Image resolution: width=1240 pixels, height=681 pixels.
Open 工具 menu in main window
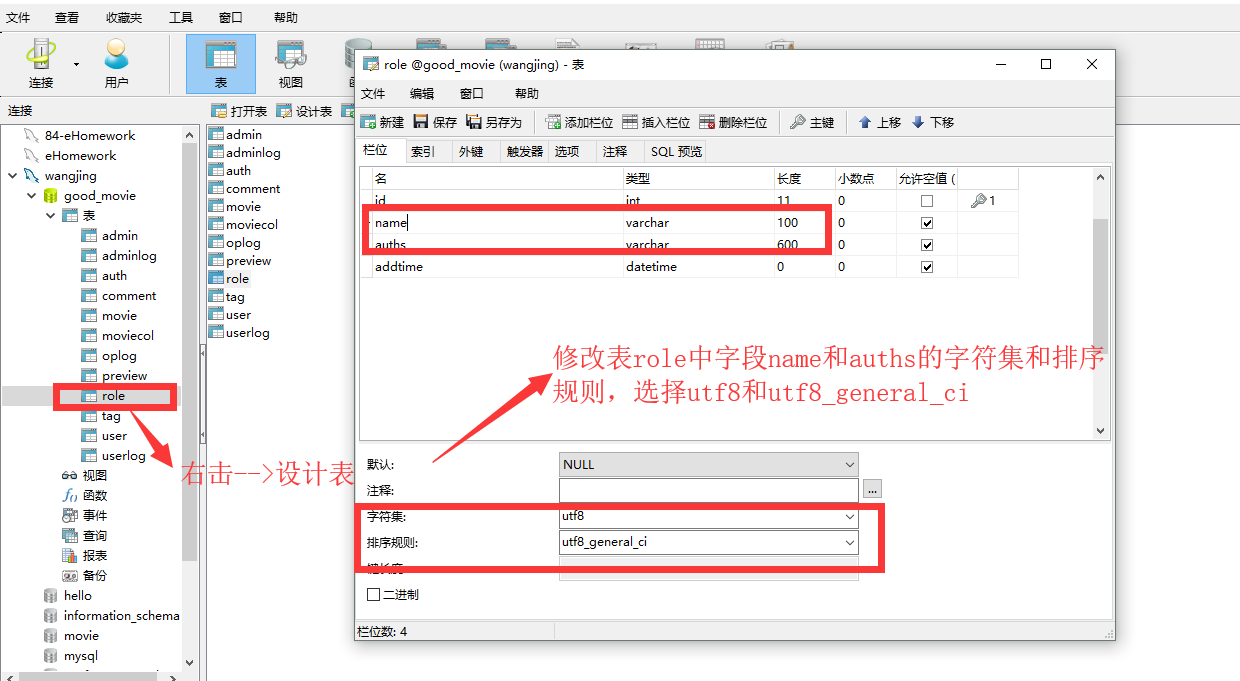181,17
